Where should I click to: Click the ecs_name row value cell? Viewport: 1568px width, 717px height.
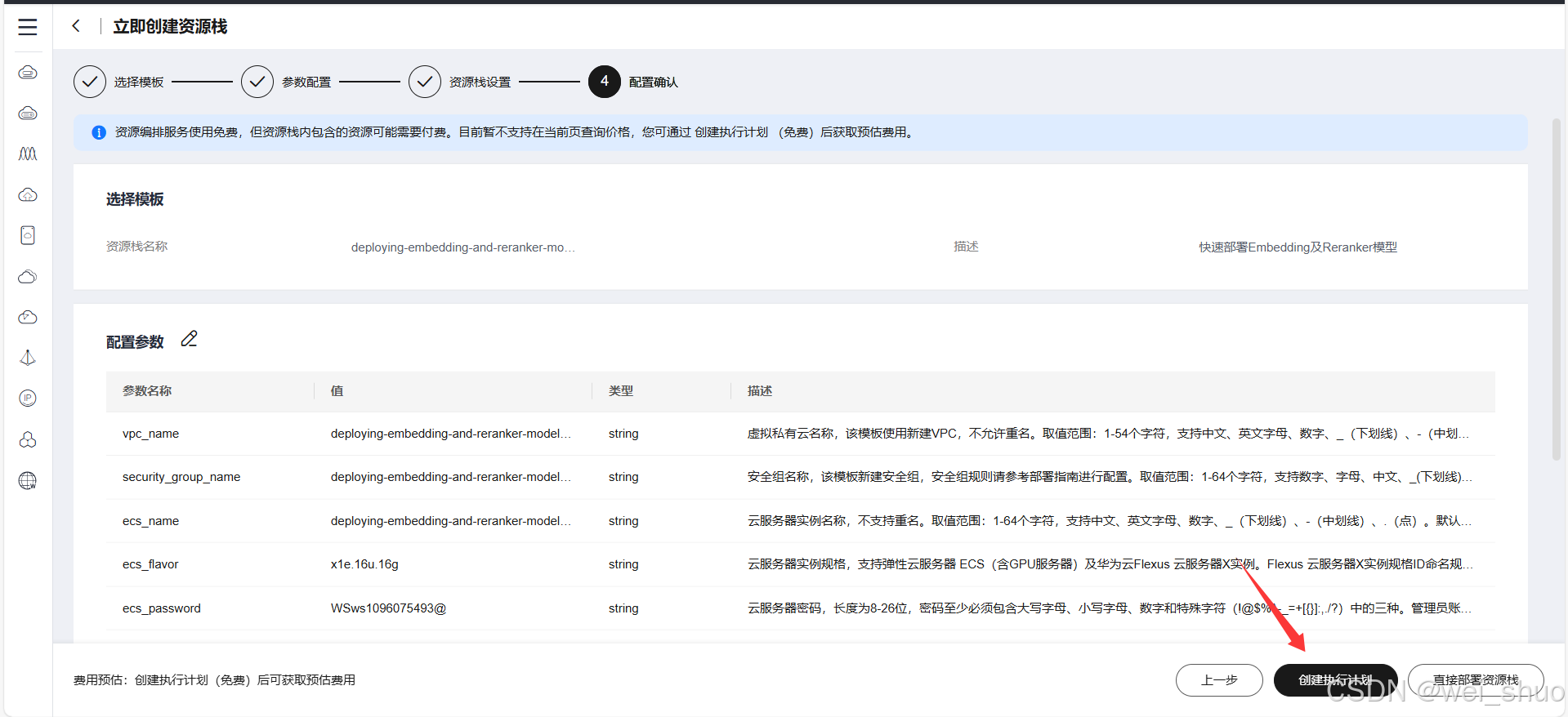[x=451, y=521]
